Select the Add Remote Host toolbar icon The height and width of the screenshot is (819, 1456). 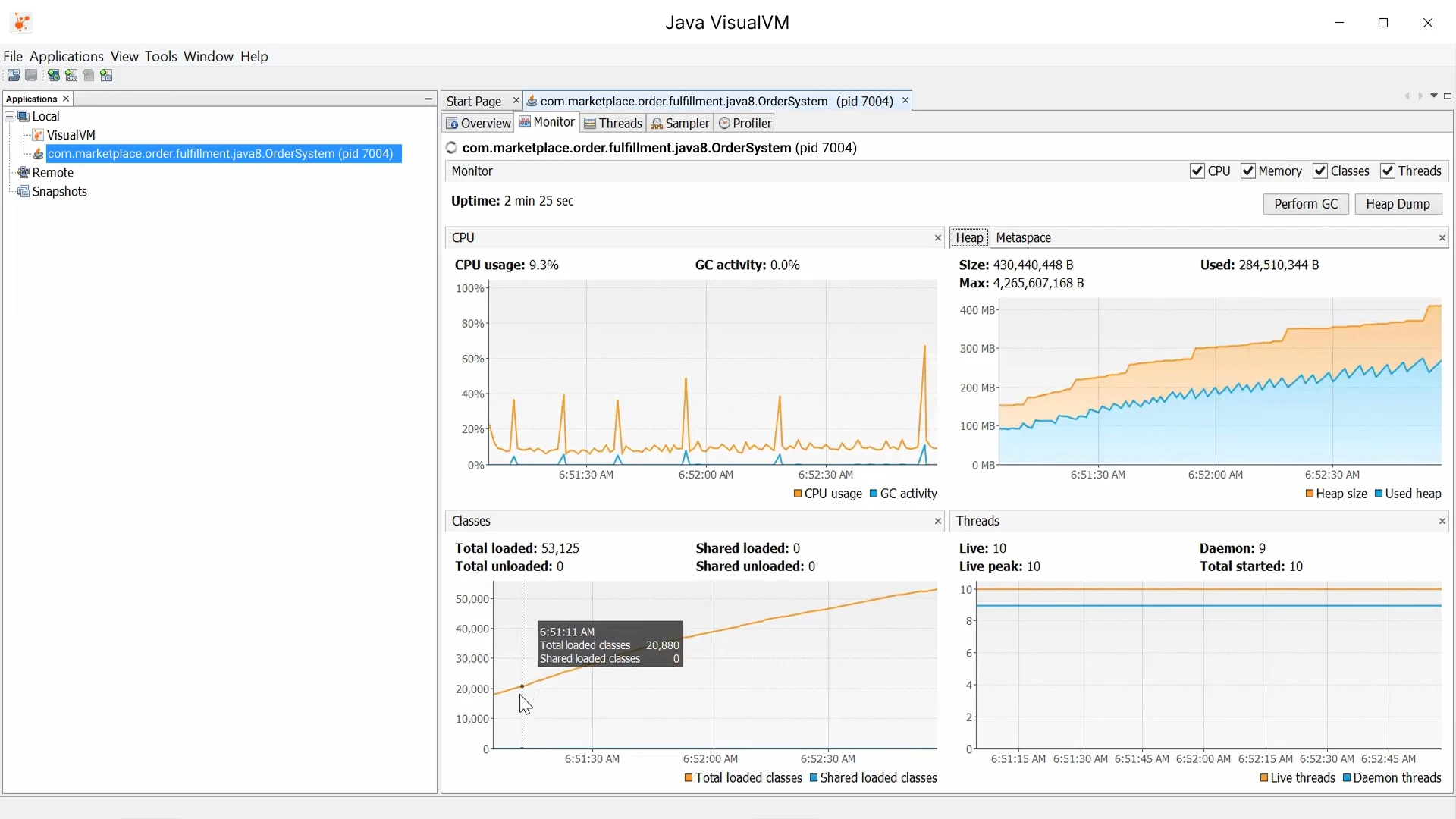click(x=53, y=75)
